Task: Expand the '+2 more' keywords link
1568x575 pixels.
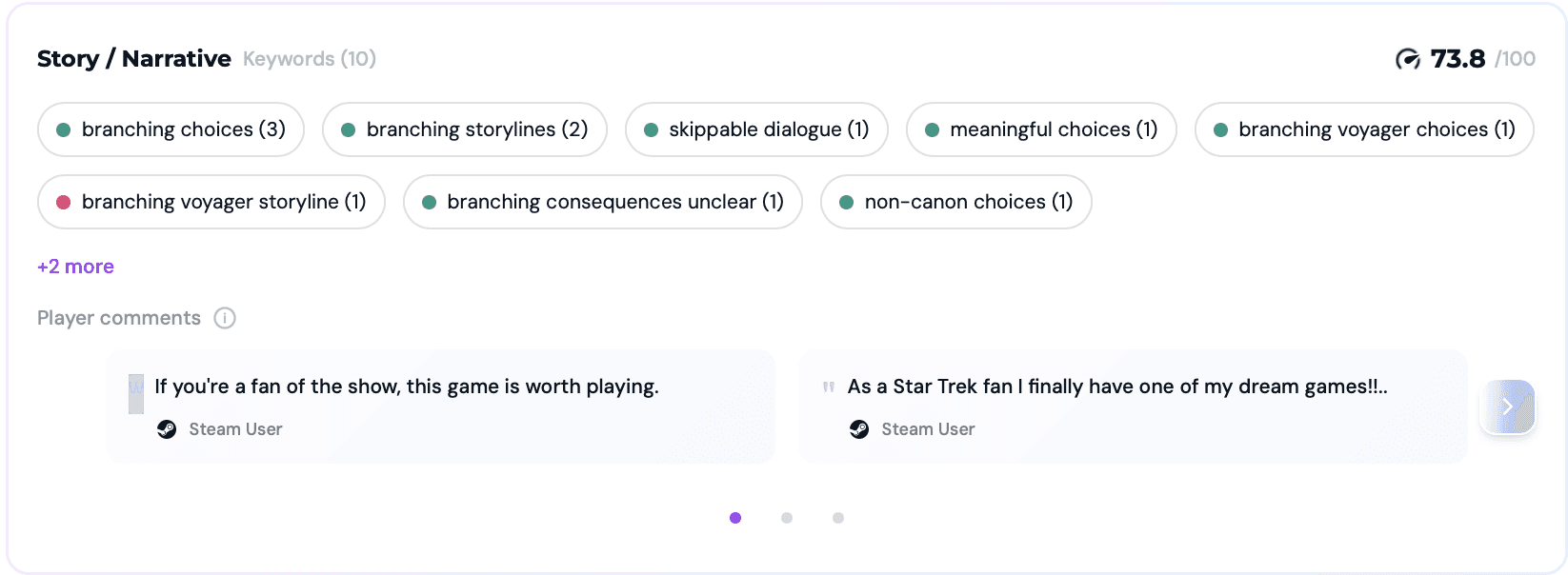Action: point(75,267)
